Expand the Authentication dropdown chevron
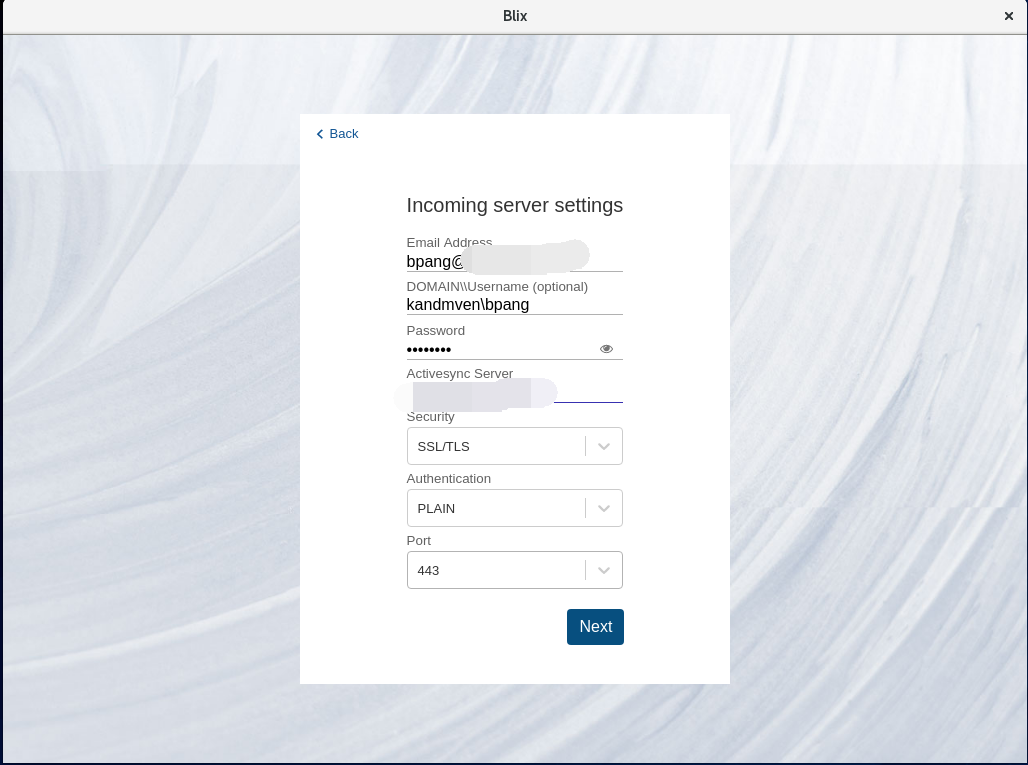The width and height of the screenshot is (1028, 765). point(604,508)
